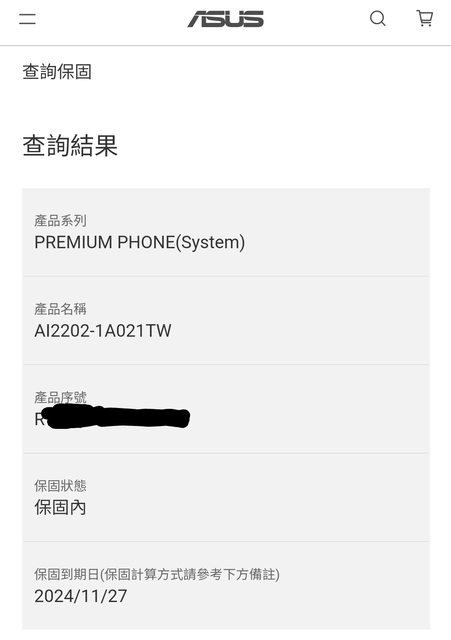Image resolution: width=451 pixels, height=640 pixels.
Task: Open the hamburger menu icon
Action: coord(27,19)
